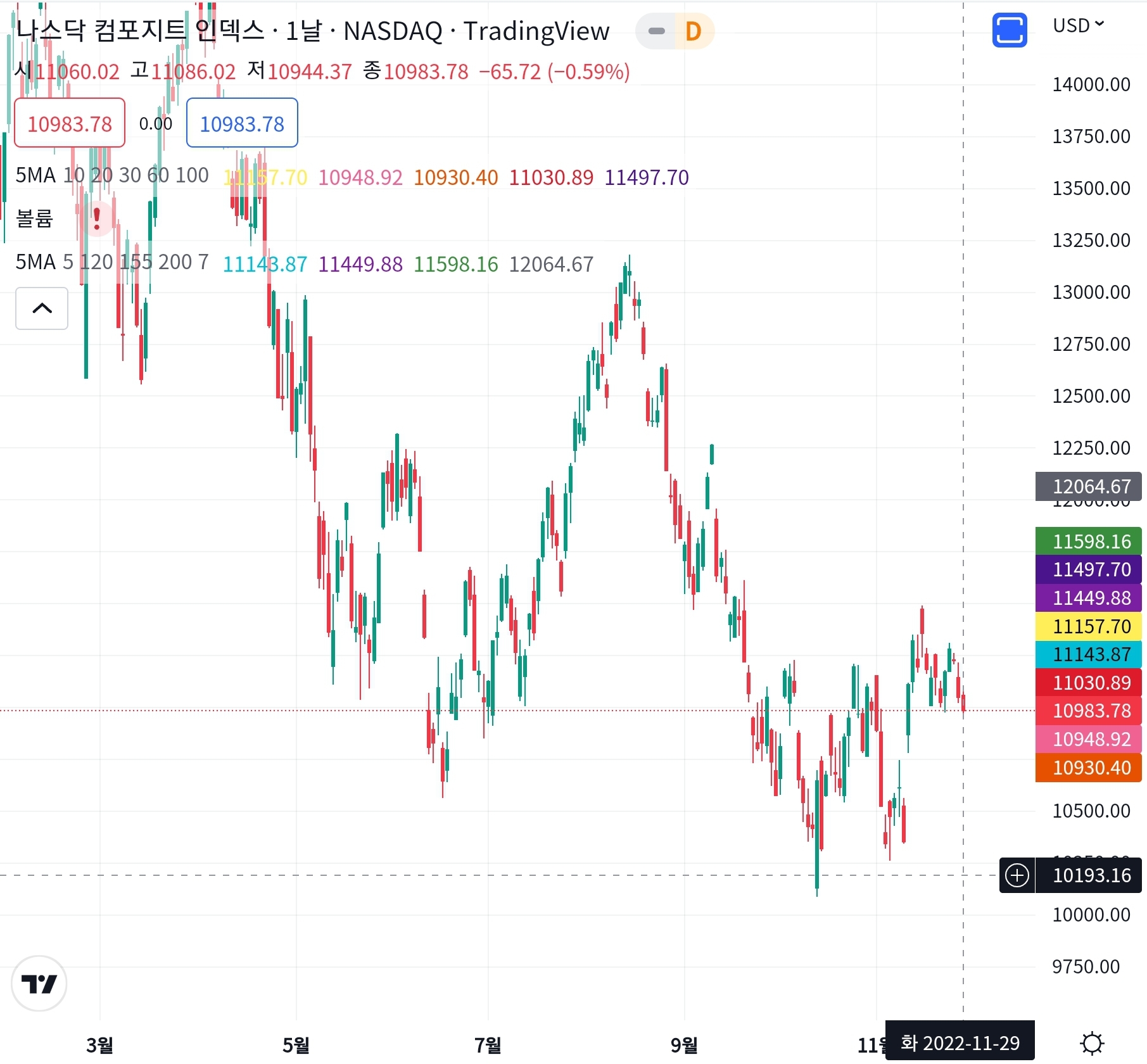Click the 9750.00 price axis tick

coord(1086,966)
